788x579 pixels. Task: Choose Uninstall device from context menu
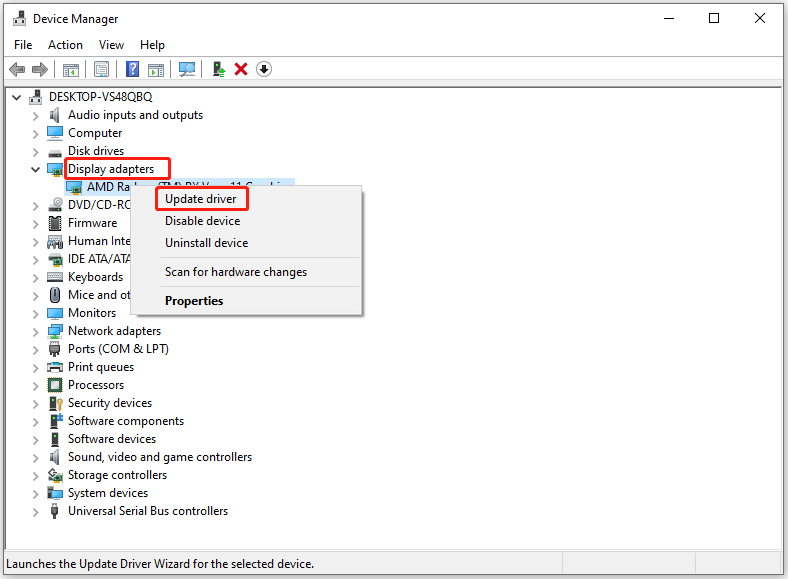pyautogui.click(x=207, y=243)
